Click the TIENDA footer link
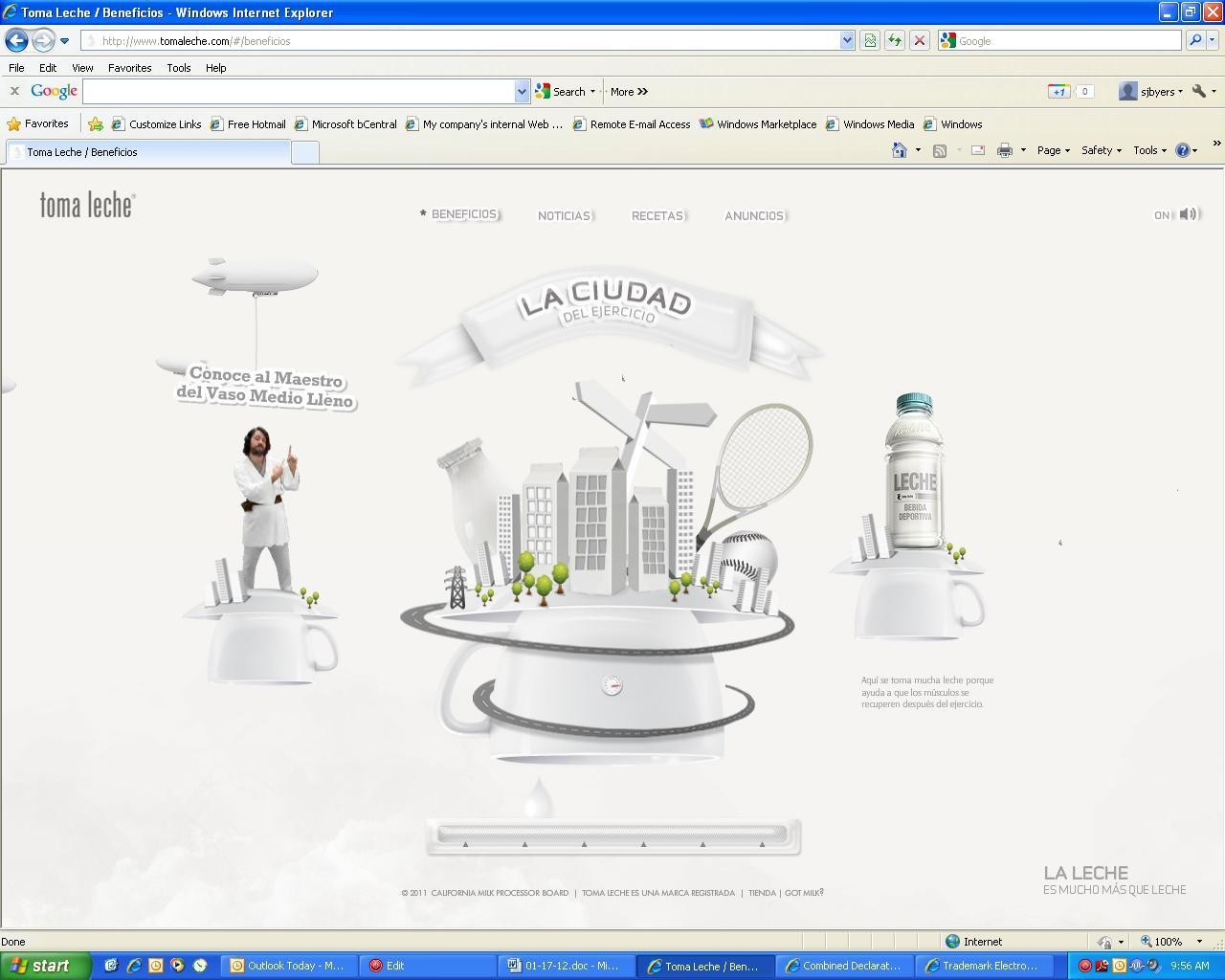The width and height of the screenshot is (1225, 980). click(762, 893)
